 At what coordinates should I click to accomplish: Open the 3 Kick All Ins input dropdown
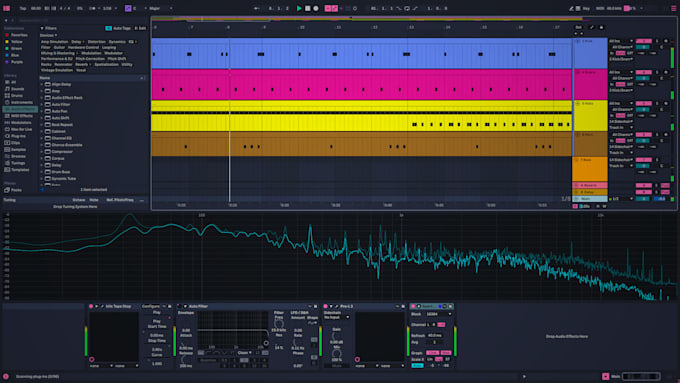tap(621, 41)
